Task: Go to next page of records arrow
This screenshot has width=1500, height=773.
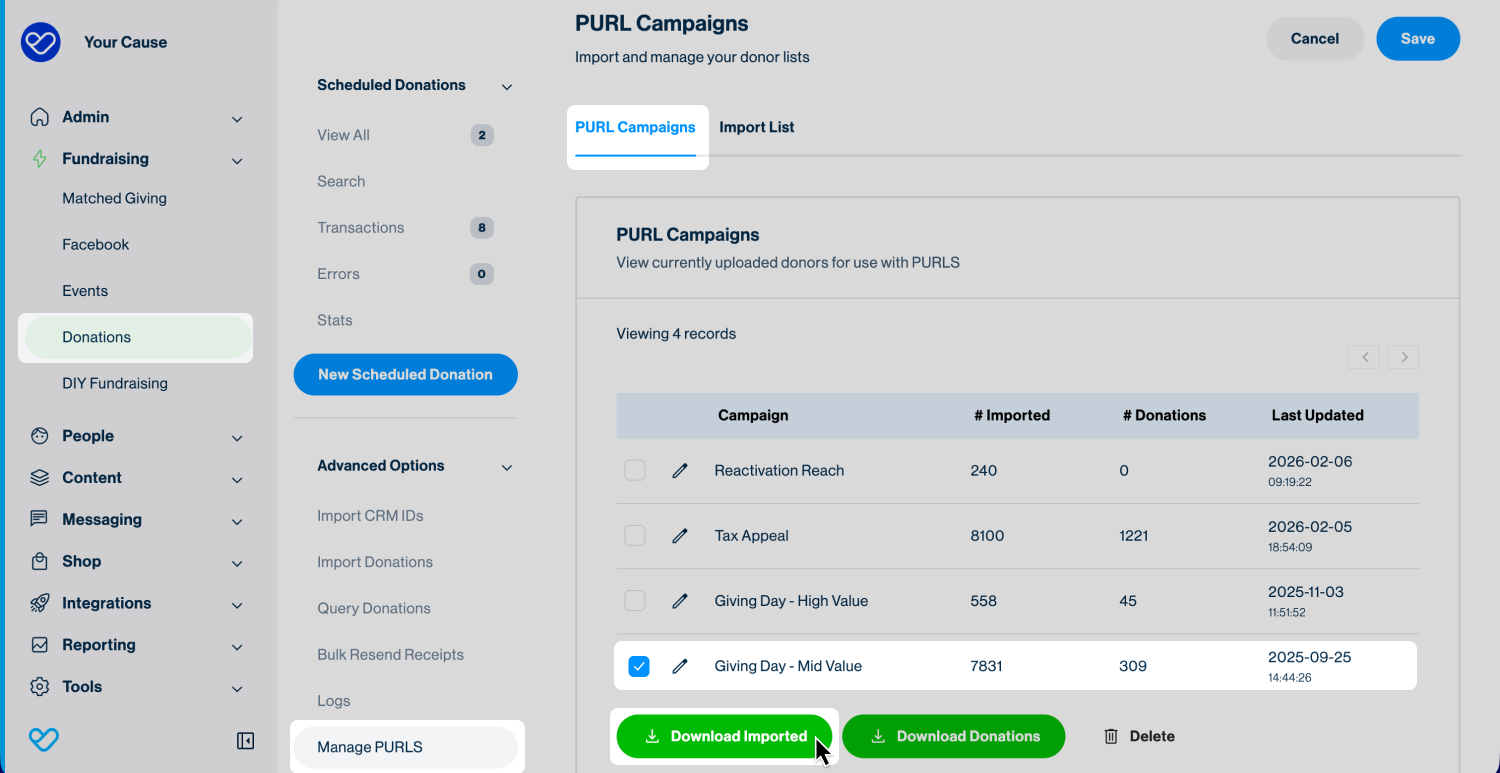Action: (x=1403, y=357)
